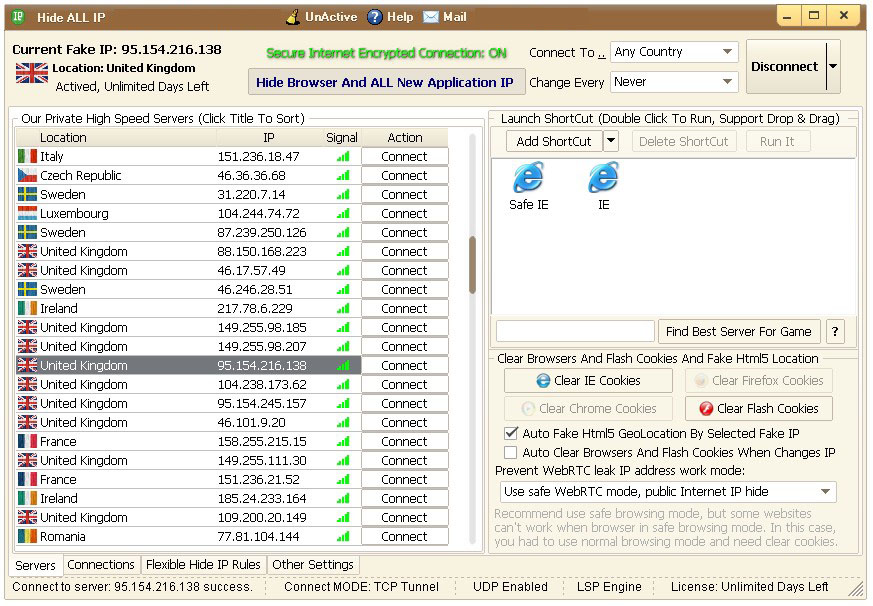
Task: Click the Mail envelope icon
Action: (x=430, y=17)
